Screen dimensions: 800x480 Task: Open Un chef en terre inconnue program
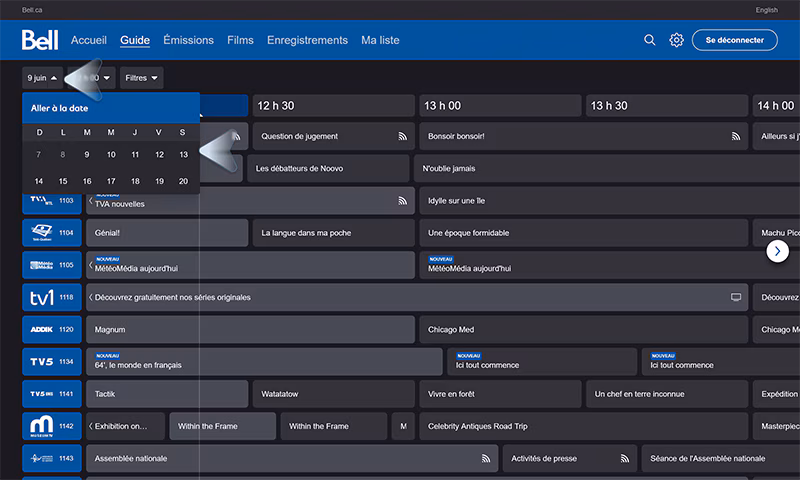pyautogui.click(x=667, y=394)
